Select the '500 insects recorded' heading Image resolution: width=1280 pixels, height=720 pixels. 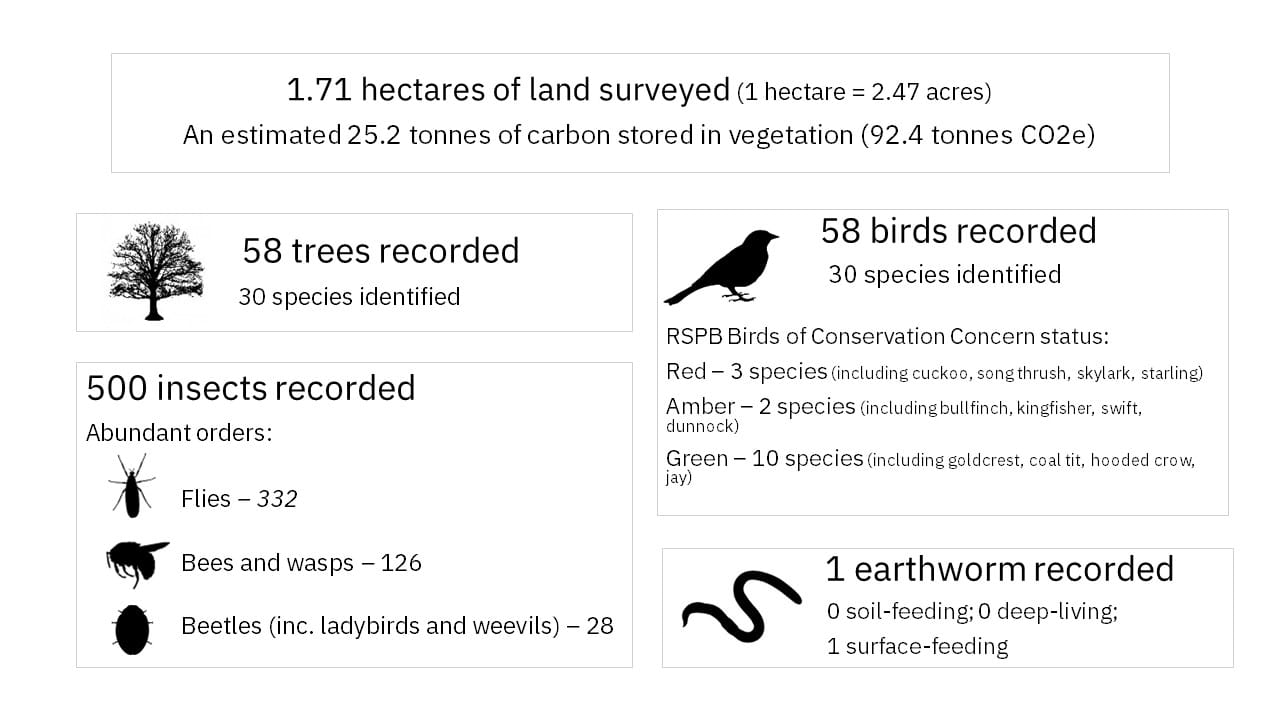251,388
